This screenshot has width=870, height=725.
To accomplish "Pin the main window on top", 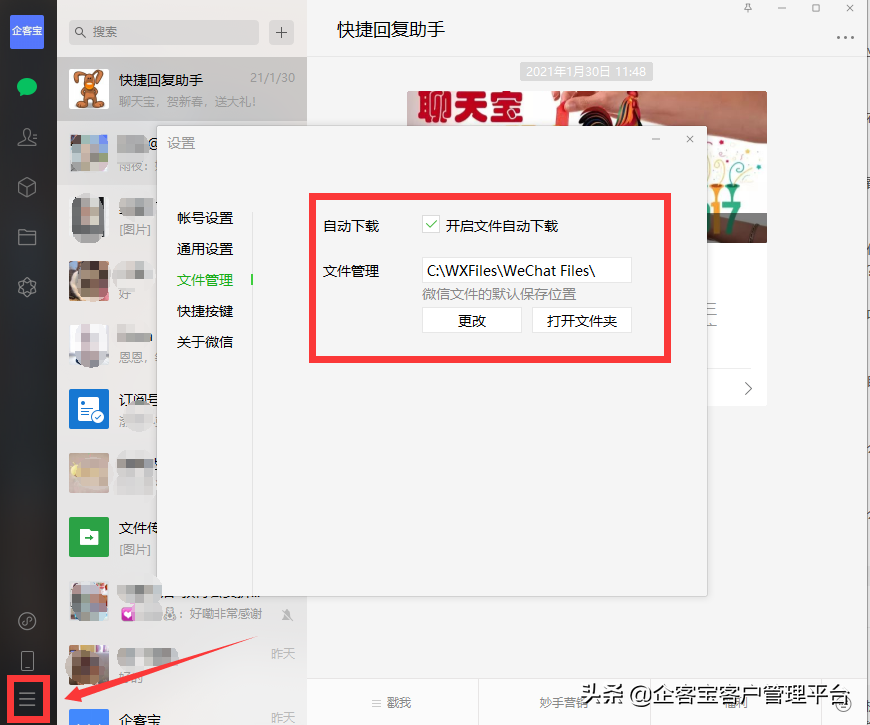I will pyautogui.click(x=748, y=8).
